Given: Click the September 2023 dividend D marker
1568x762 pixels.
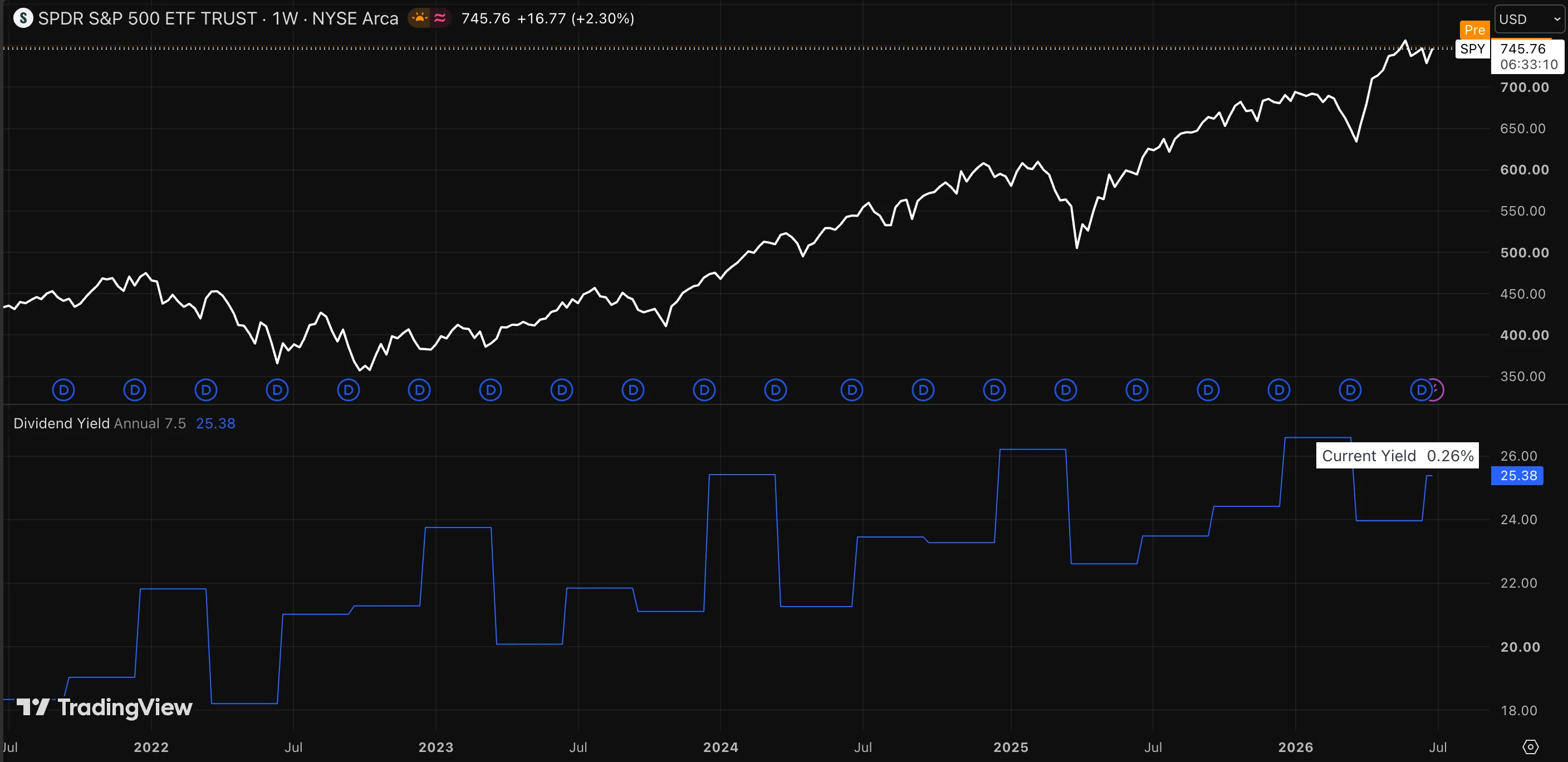Looking at the screenshot, I should pyautogui.click(x=633, y=390).
